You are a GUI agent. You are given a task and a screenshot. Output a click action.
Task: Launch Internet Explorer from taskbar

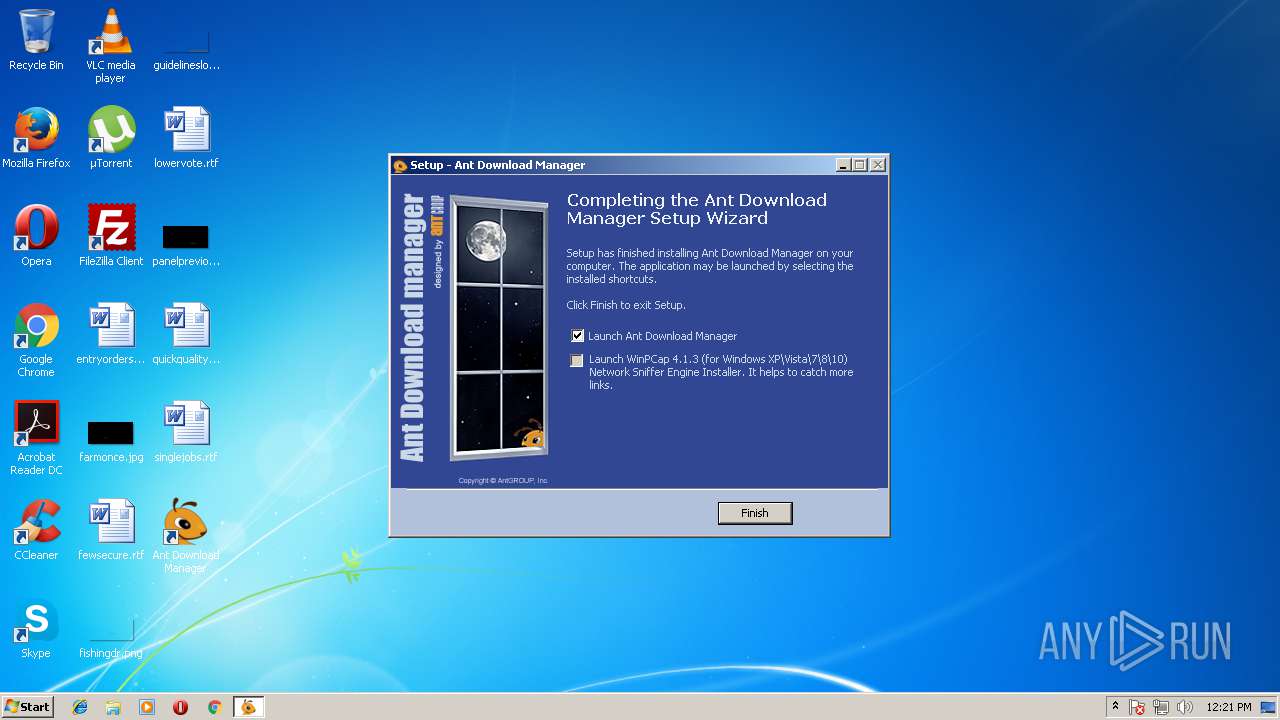pyautogui.click(x=80, y=707)
